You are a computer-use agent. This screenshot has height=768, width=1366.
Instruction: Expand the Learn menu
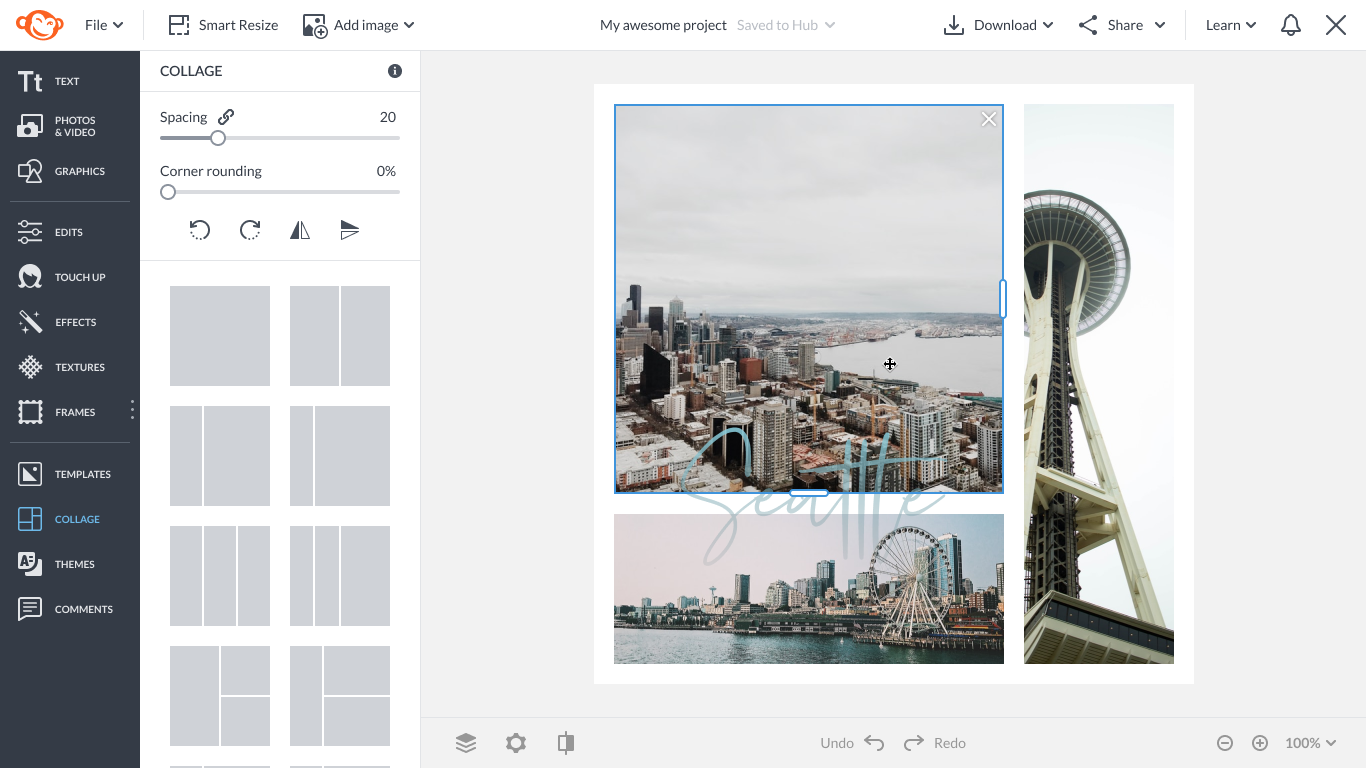point(1231,25)
